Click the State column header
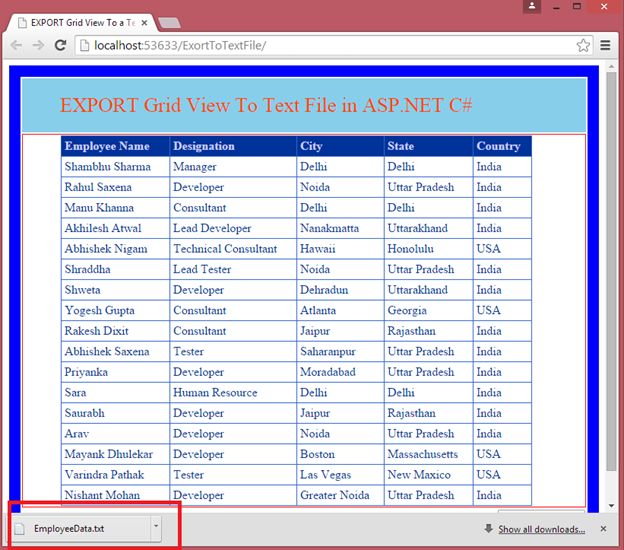 pyautogui.click(x=429, y=146)
